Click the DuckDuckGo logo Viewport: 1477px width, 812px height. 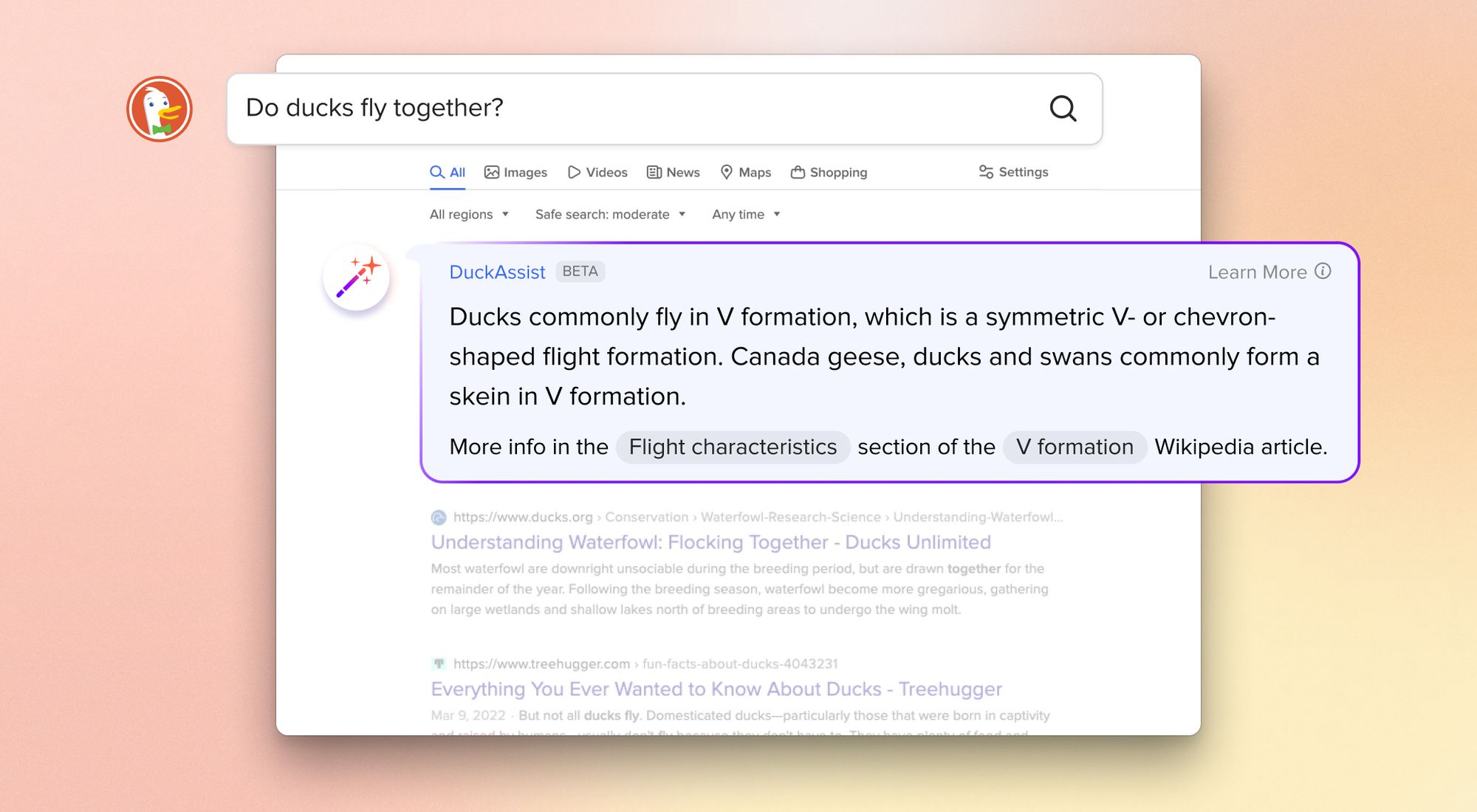coord(161,109)
